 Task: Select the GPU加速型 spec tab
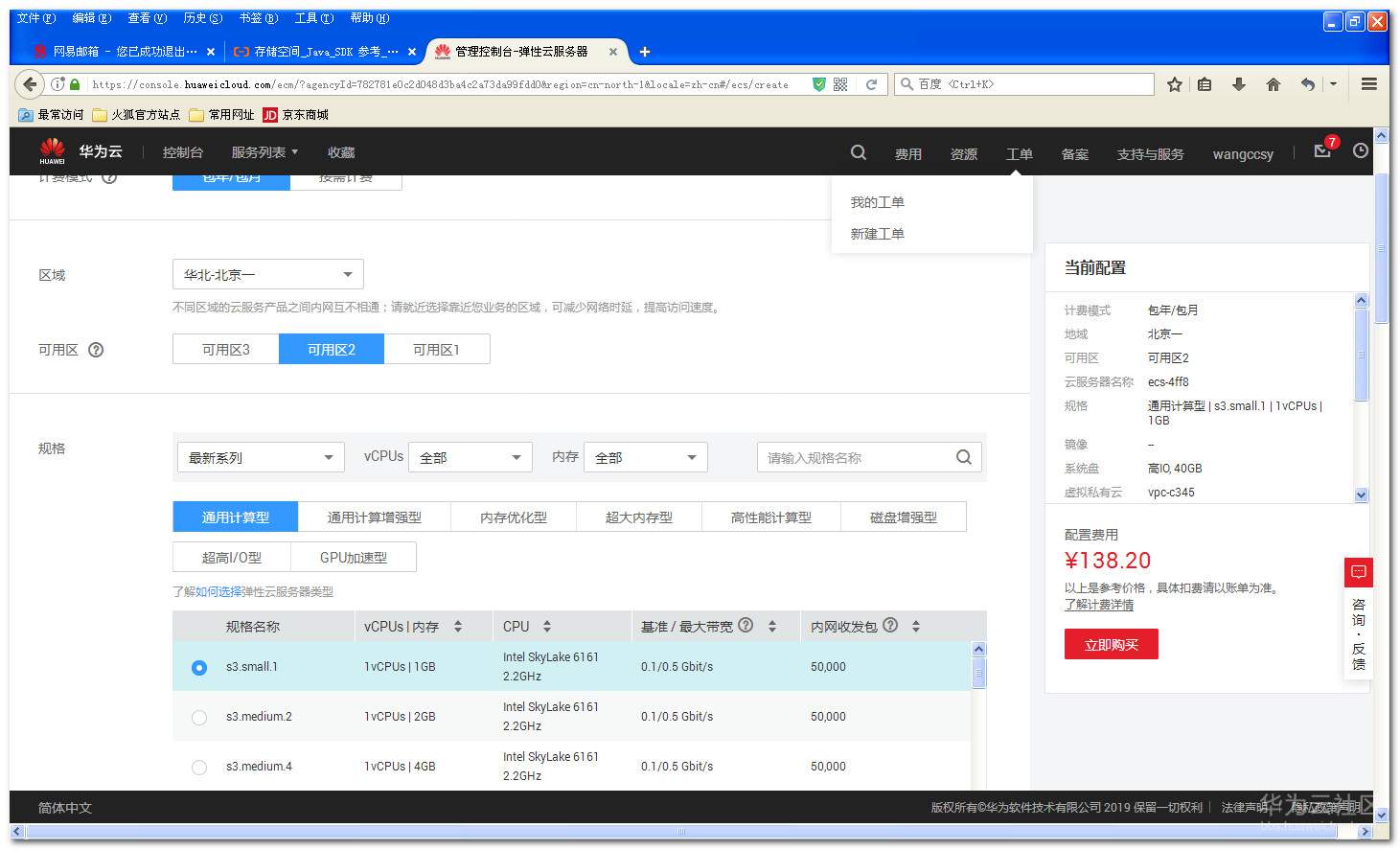[354, 557]
